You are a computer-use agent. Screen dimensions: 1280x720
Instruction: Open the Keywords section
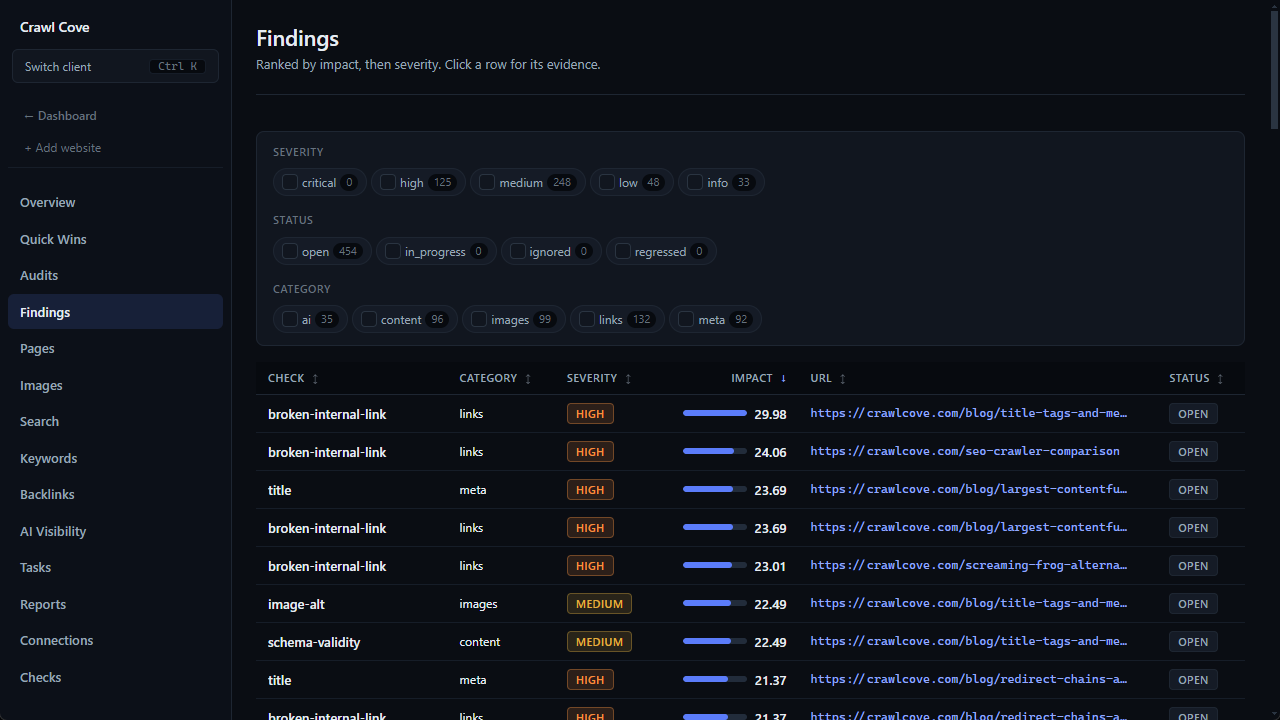pos(115,458)
